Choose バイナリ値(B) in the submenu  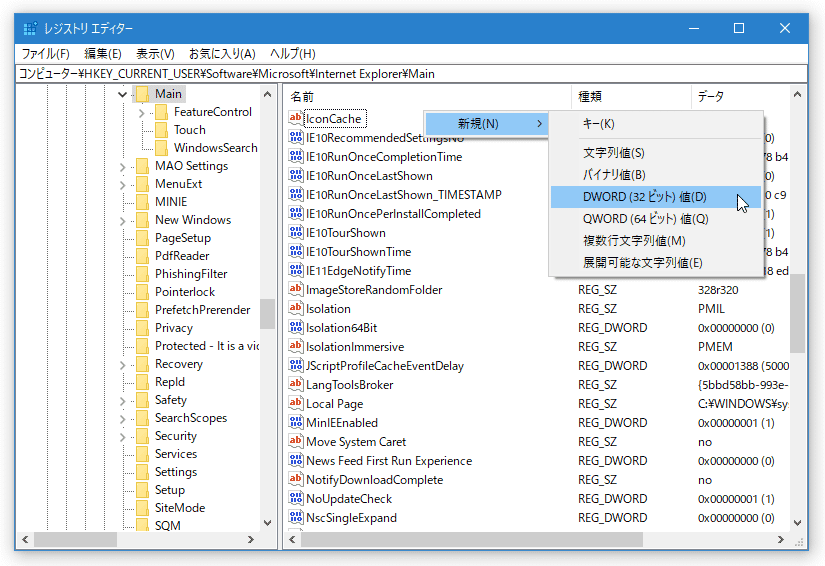pos(656,175)
